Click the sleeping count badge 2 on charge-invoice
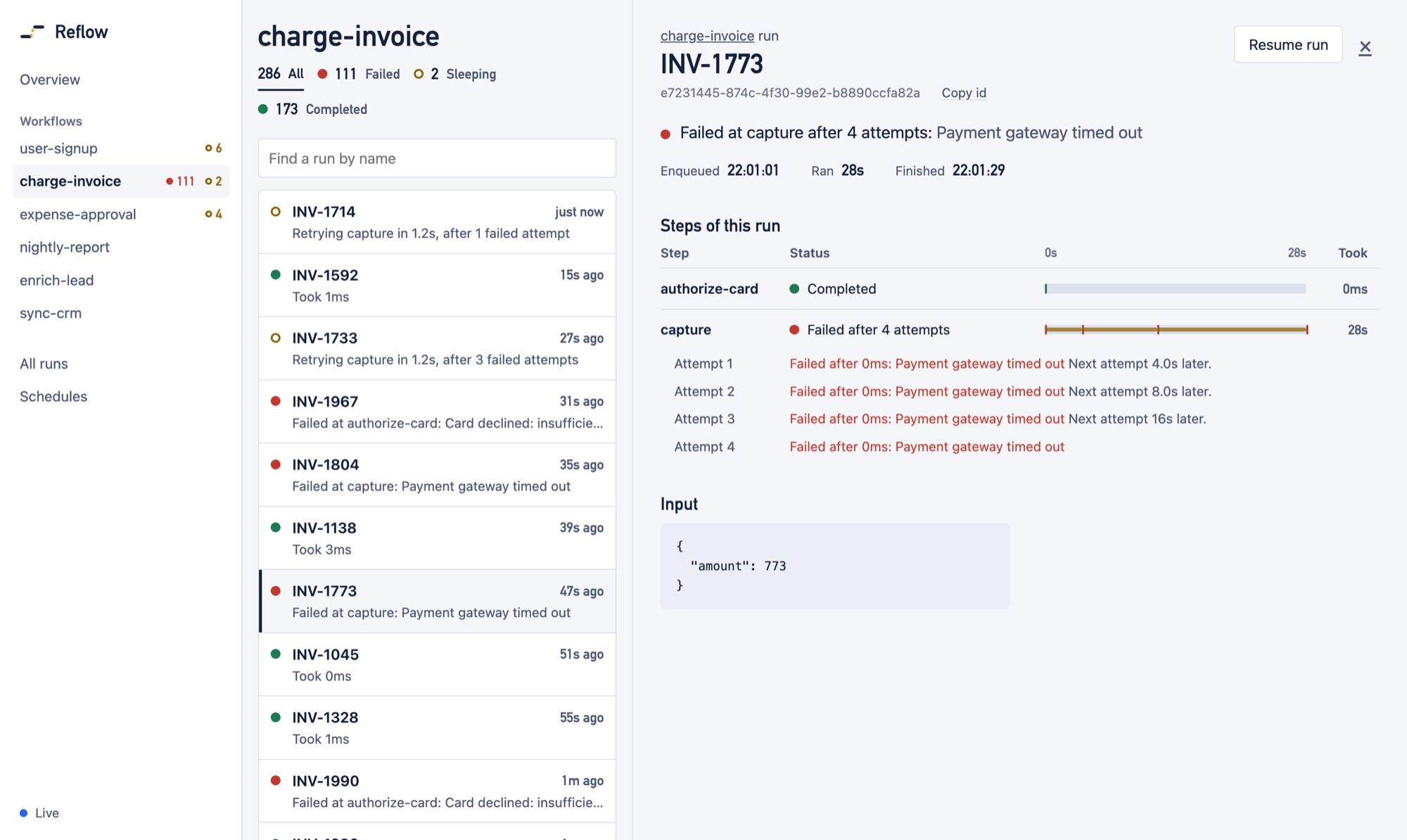The height and width of the screenshot is (840, 1407). click(x=214, y=182)
